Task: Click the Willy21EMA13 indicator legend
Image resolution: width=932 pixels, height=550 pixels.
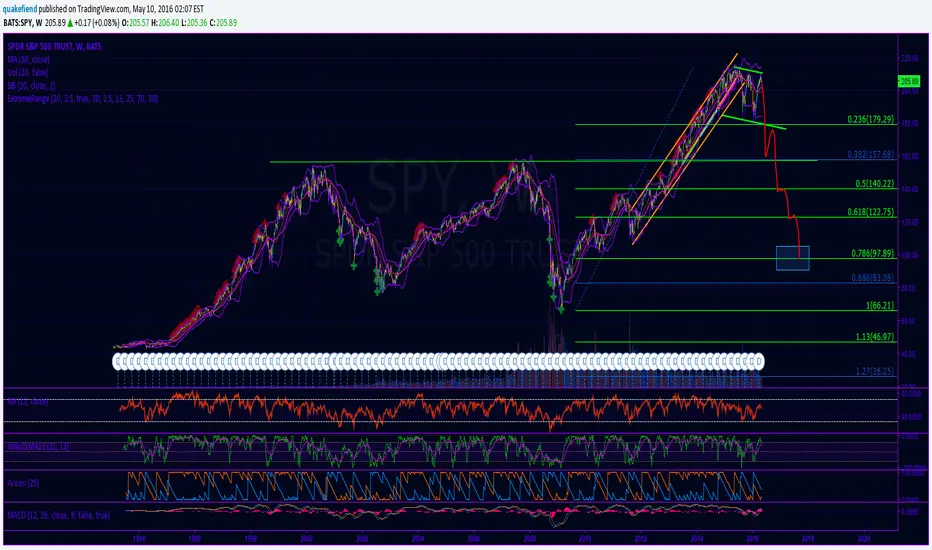Action: (x=38, y=446)
